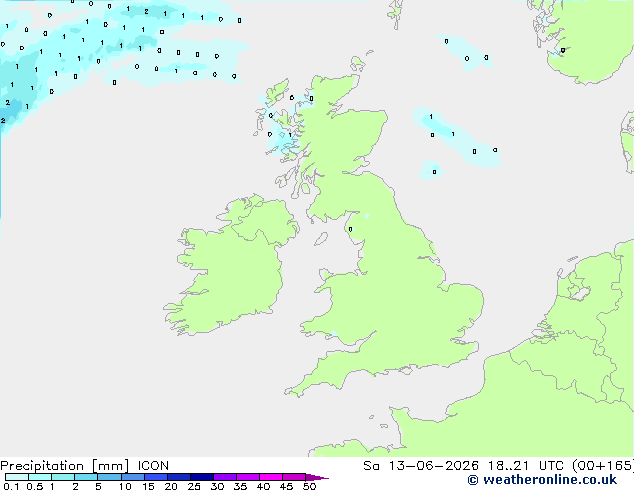Select the legend swatch between 0.1 and 0.5

17,477
